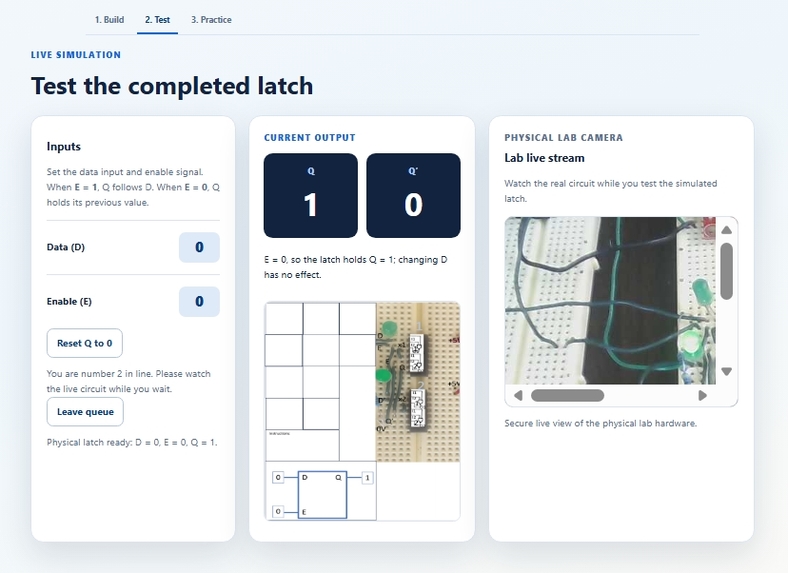This screenshot has width=788, height=573.
Task: Click the D input value box in schematic
Action: (278, 477)
